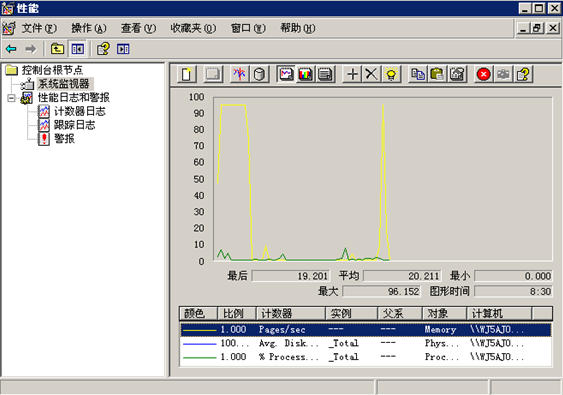Go up one level with the folder icon
563x395 pixels.
[x=57, y=49]
